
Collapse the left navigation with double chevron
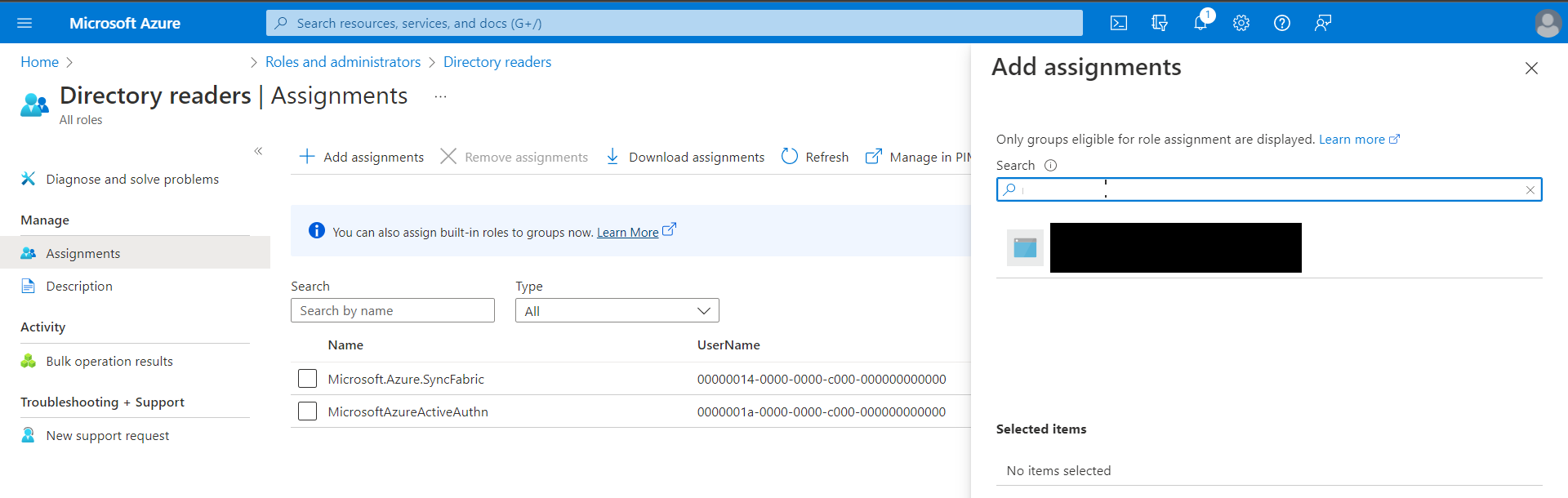coord(258,151)
